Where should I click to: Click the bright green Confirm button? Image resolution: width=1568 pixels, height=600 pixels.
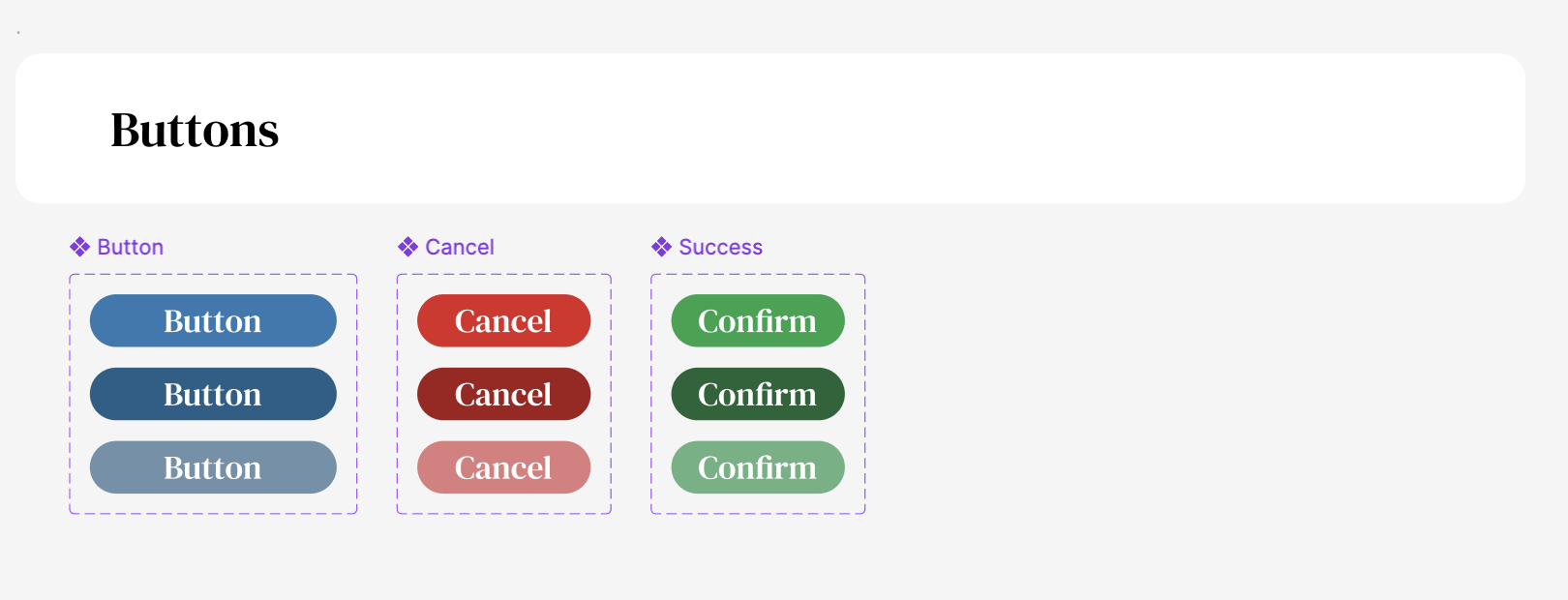[758, 320]
